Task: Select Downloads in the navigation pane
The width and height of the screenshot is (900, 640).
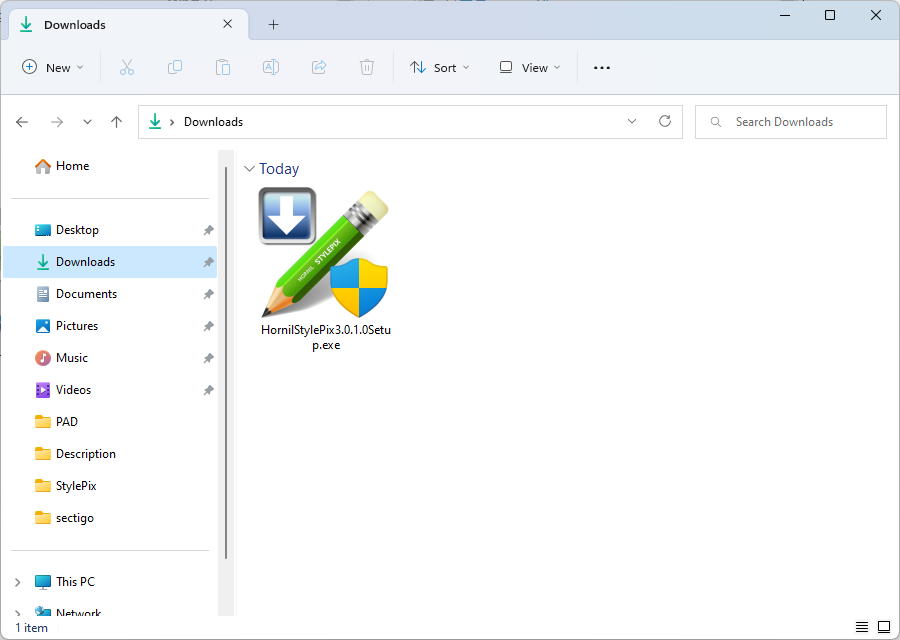Action: [x=110, y=262]
